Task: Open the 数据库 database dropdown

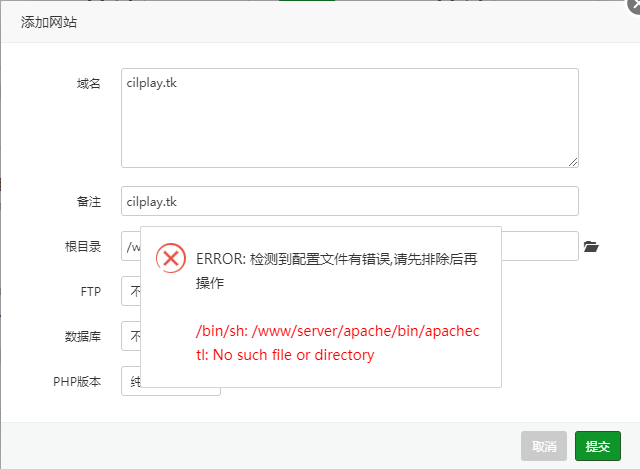Action: [131, 336]
